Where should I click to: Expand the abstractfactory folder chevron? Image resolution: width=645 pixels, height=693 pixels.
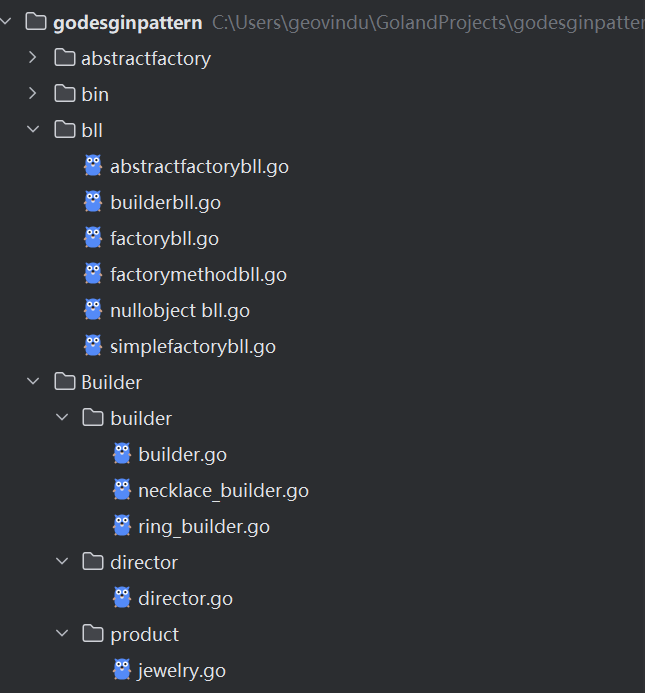[x=32, y=57]
